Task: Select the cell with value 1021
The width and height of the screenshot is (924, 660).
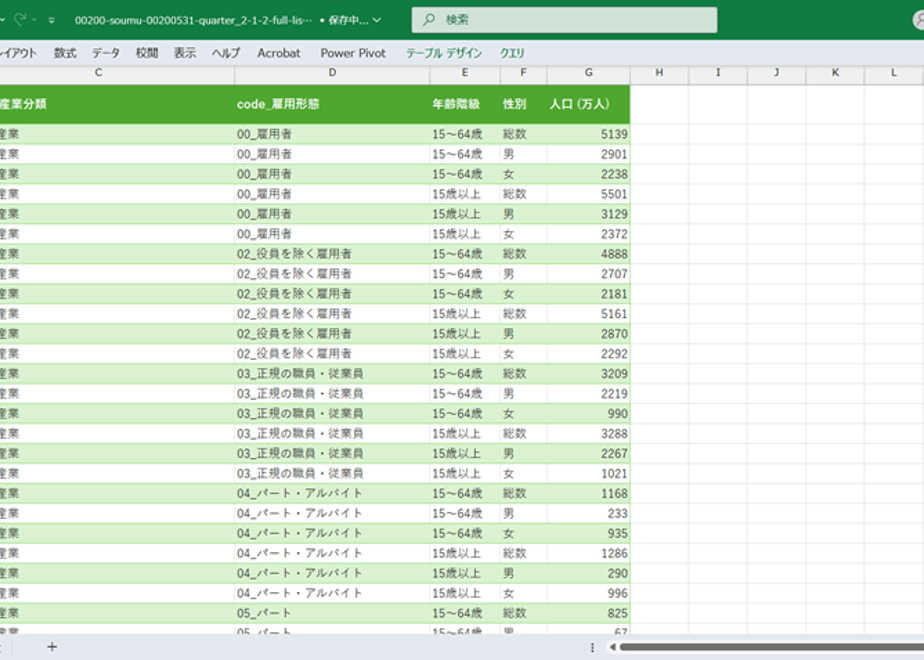Action: pyautogui.click(x=589, y=473)
